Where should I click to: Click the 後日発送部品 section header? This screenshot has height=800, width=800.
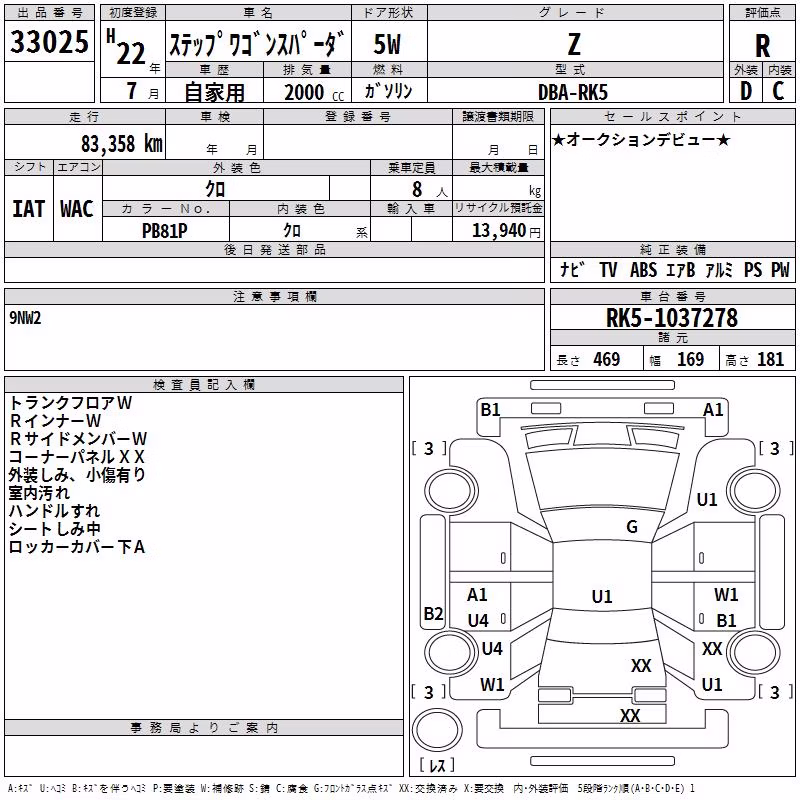(274, 249)
